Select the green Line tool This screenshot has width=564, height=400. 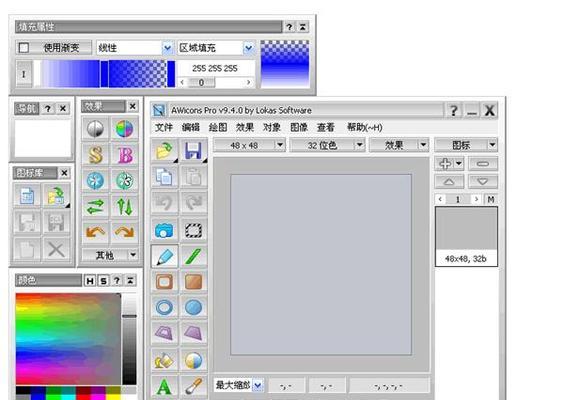pyautogui.click(x=194, y=256)
